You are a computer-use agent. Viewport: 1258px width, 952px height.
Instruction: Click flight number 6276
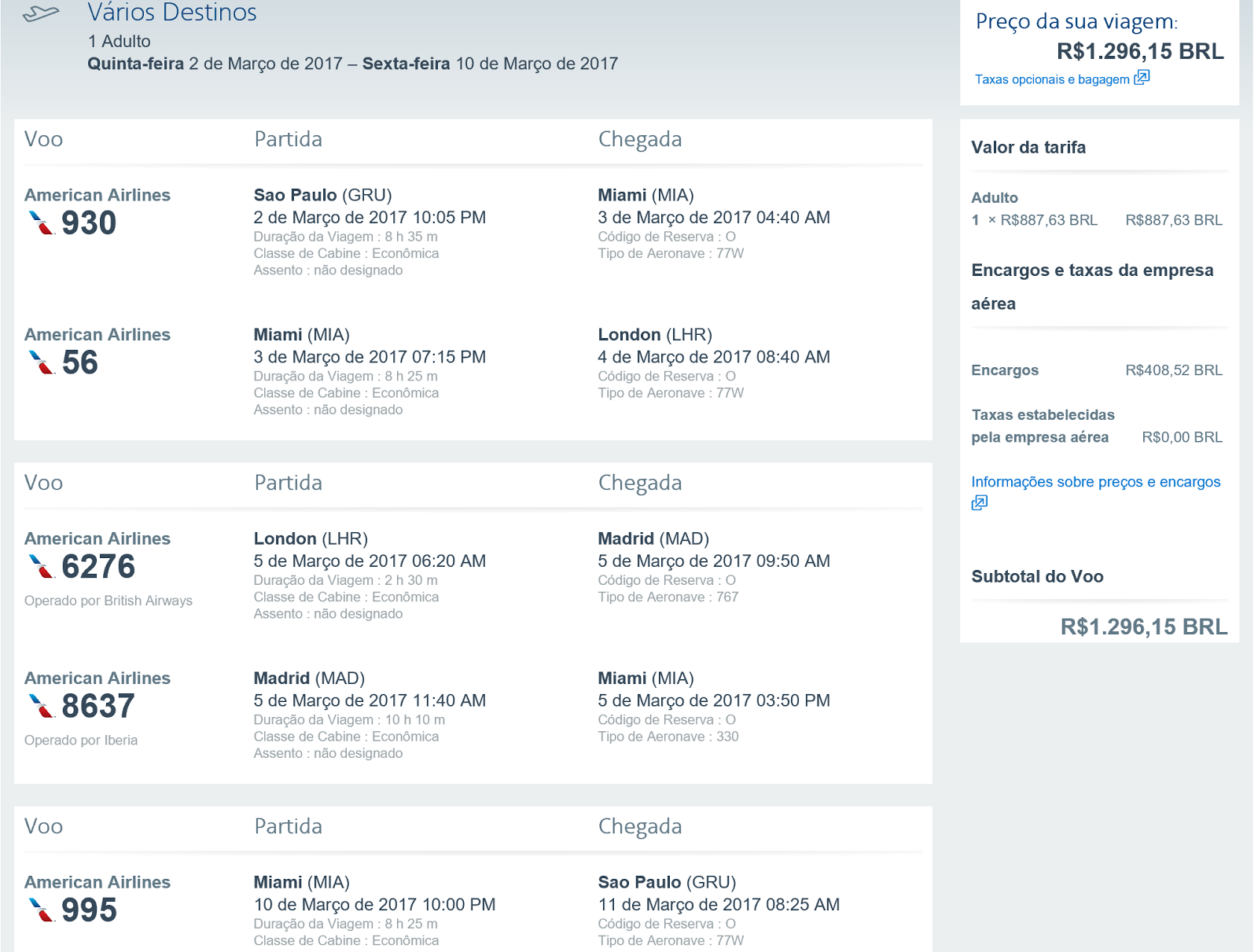pos(98,567)
